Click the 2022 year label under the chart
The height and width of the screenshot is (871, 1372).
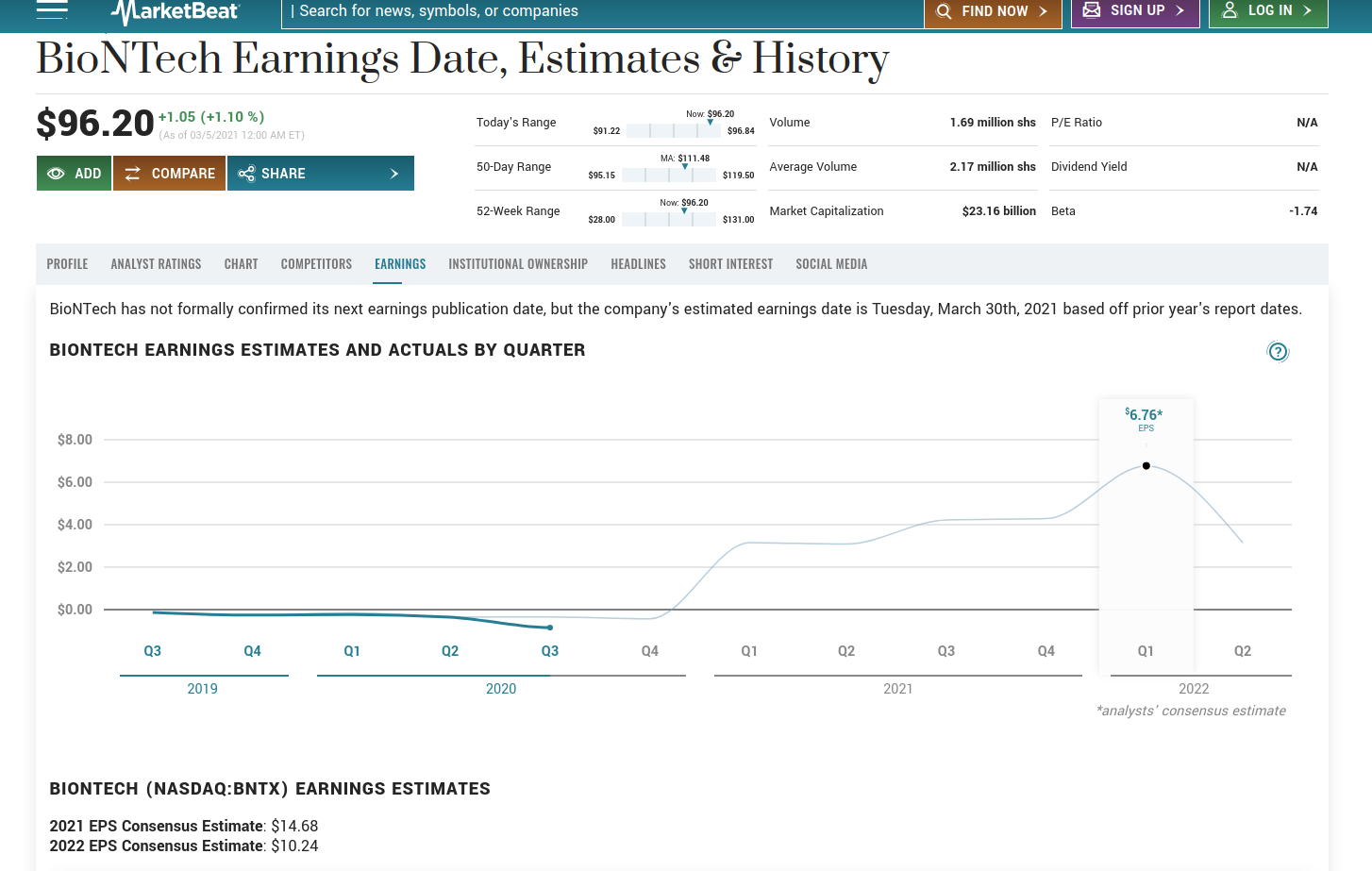[x=1194, y=689]
